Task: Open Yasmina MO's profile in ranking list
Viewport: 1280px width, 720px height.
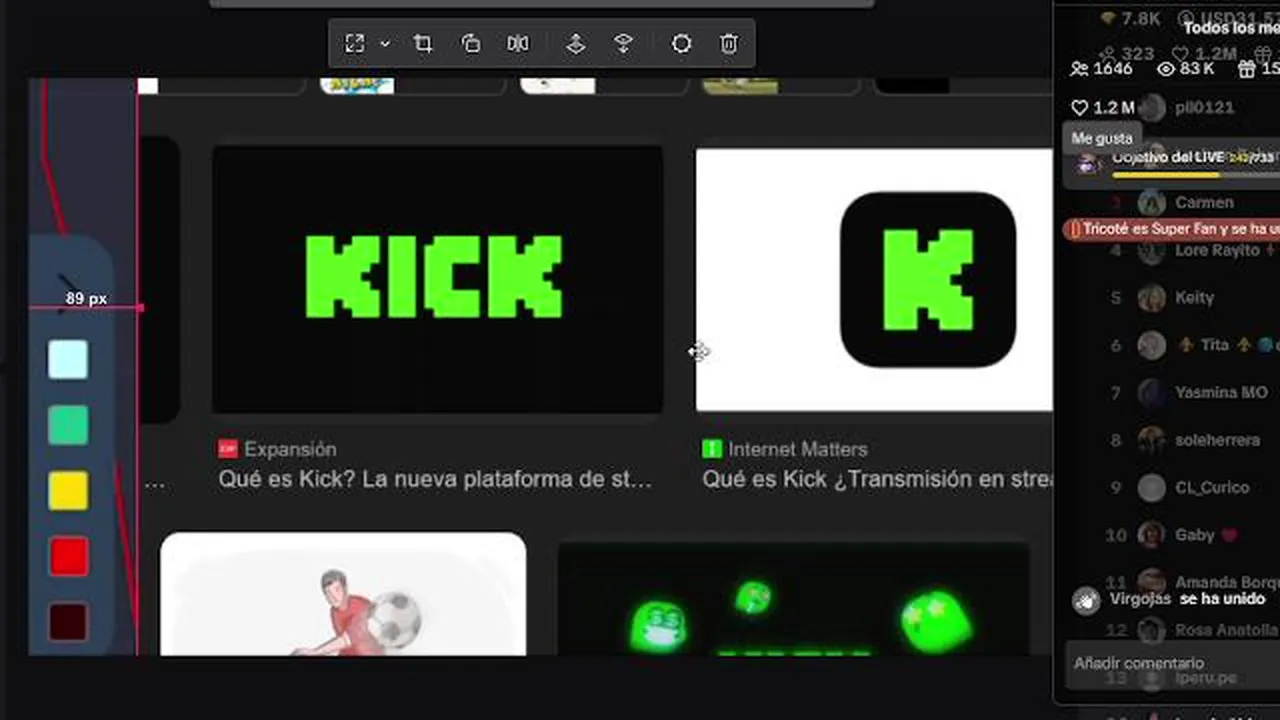Action: (1221, 392)
